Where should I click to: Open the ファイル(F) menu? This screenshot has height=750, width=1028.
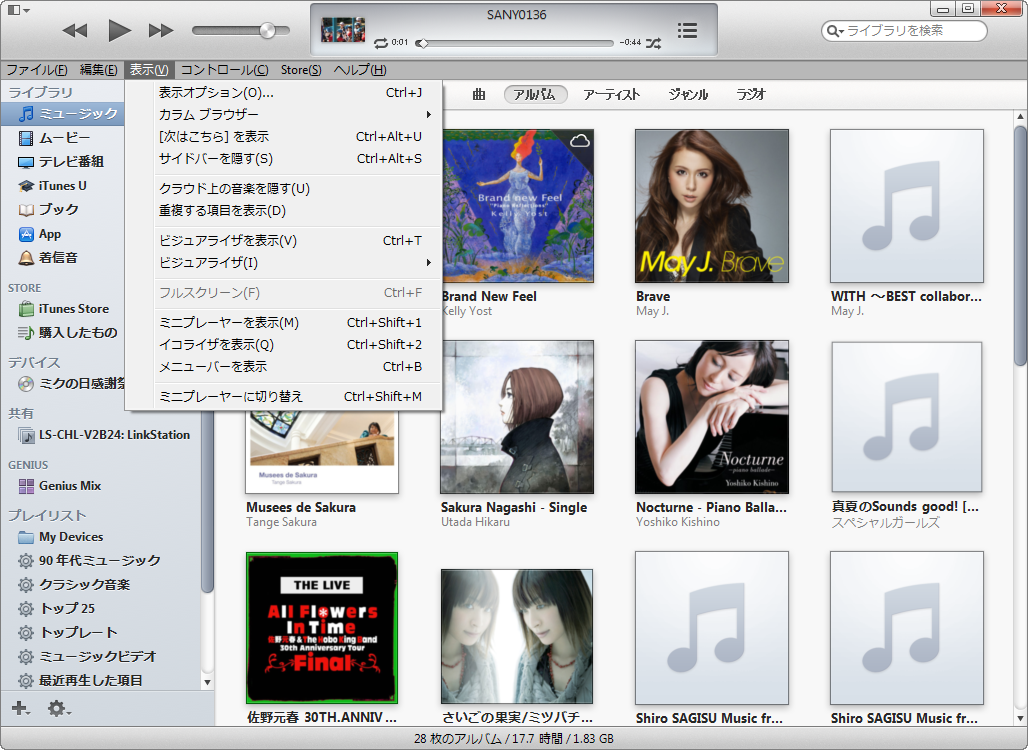coord(37,69)
